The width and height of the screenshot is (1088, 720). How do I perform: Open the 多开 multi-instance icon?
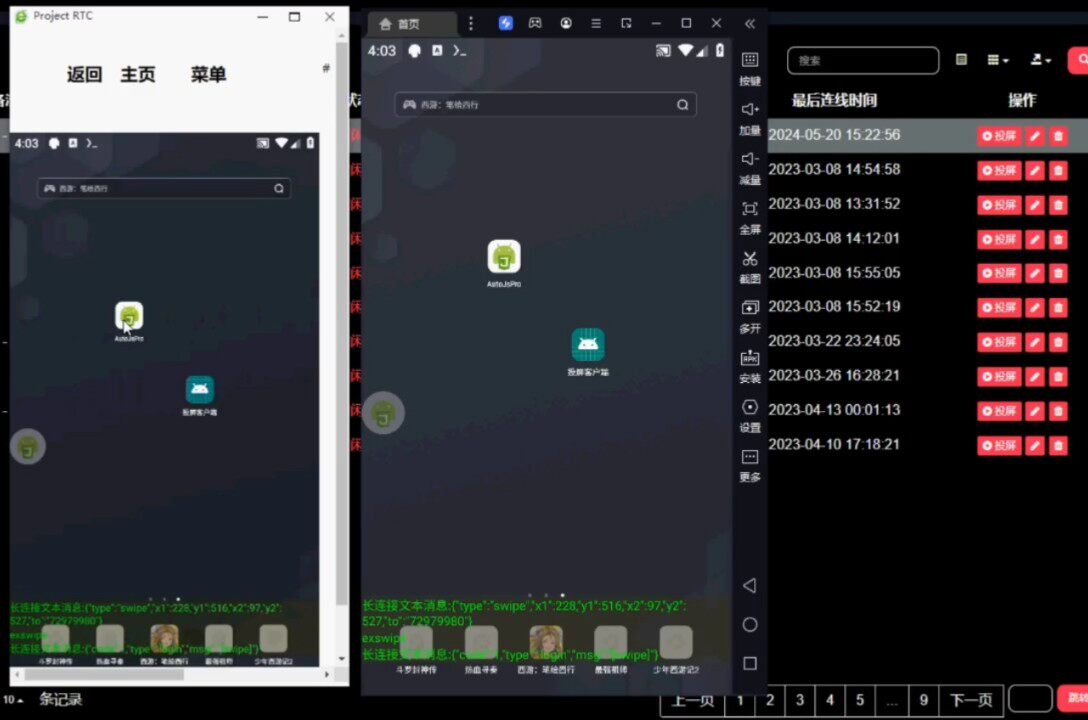click(749, 308)
